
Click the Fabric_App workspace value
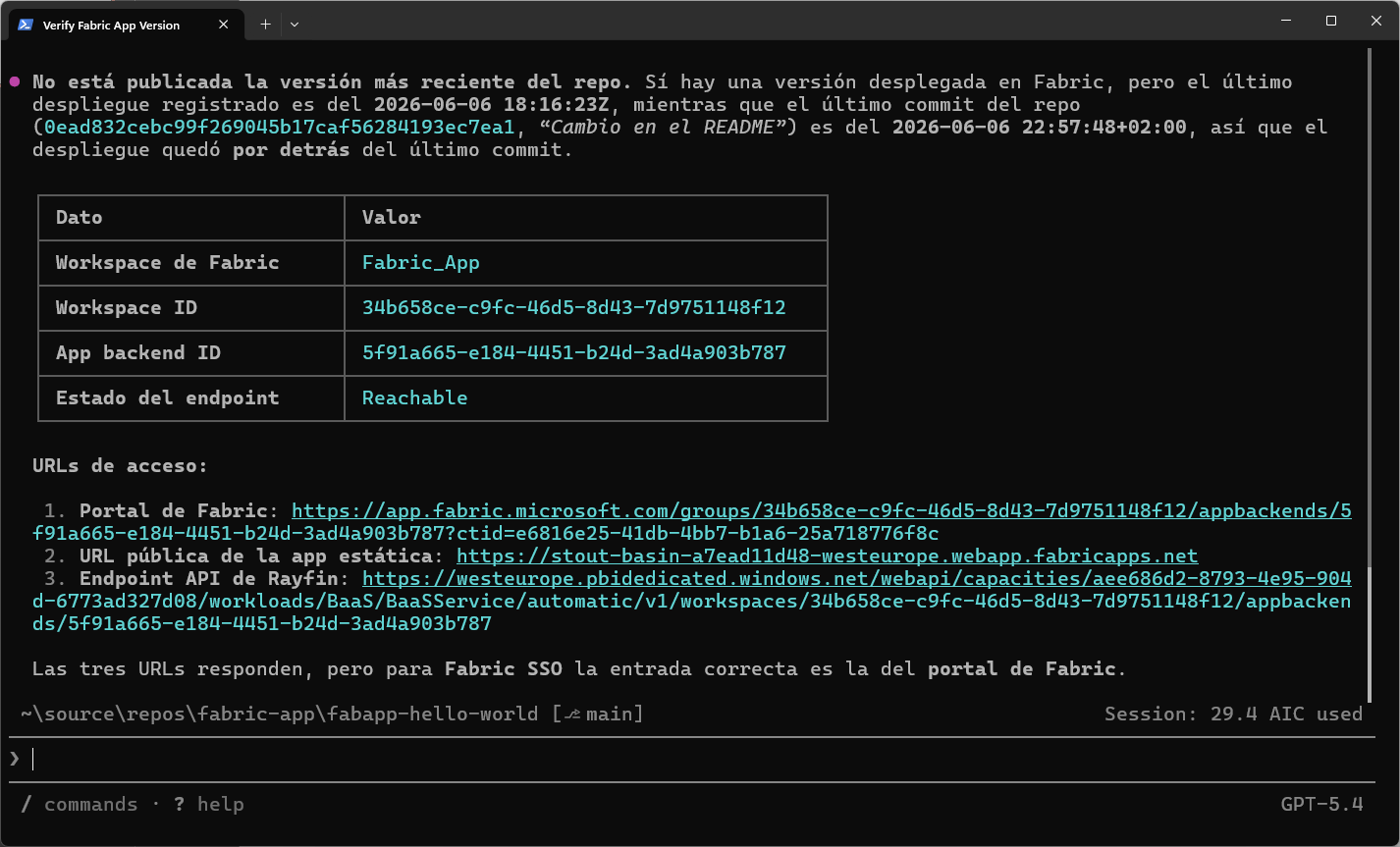click(420, 262)
